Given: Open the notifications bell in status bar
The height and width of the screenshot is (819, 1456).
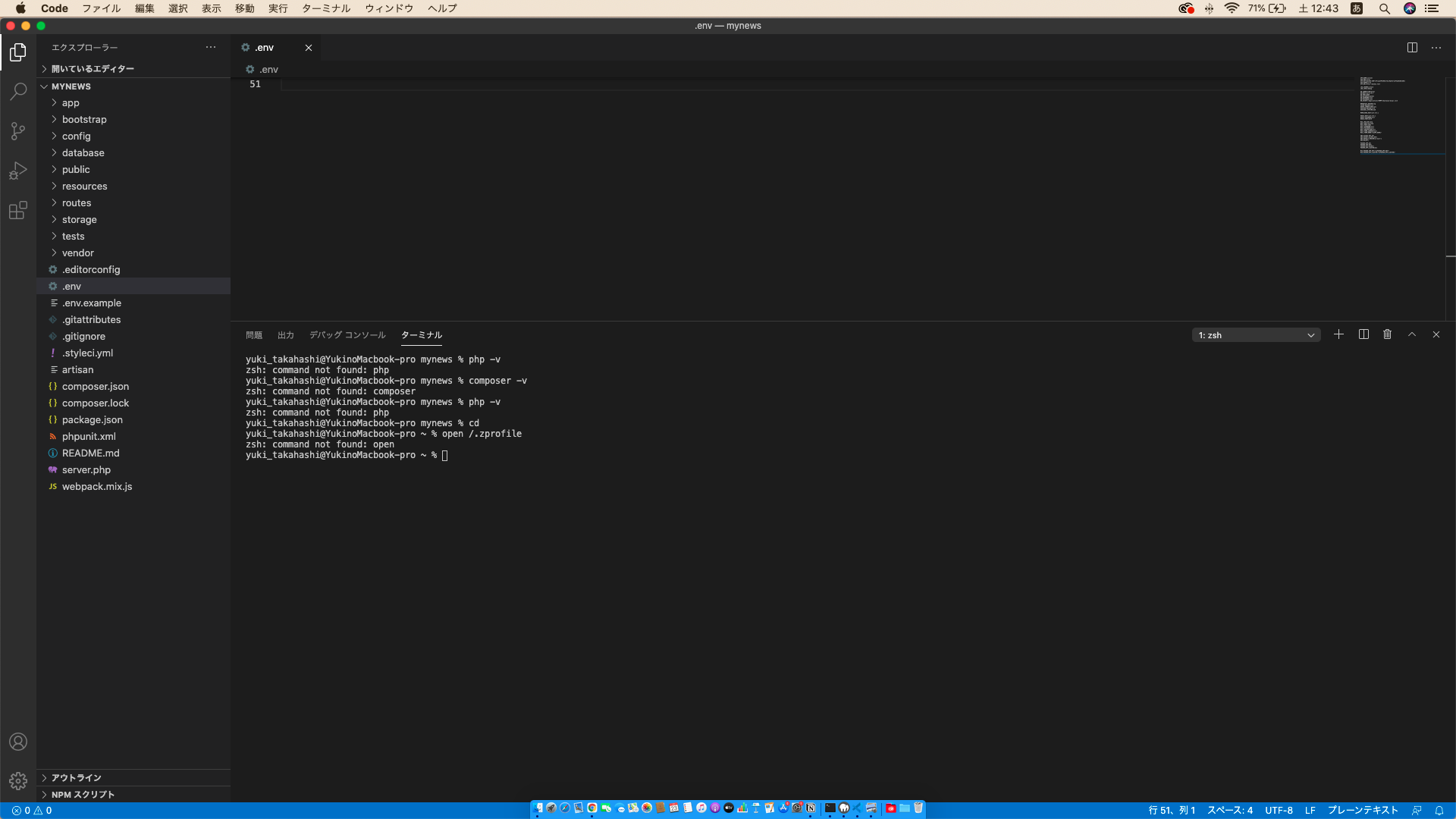Looking at the screenshot, I should tap(1439, 811).
